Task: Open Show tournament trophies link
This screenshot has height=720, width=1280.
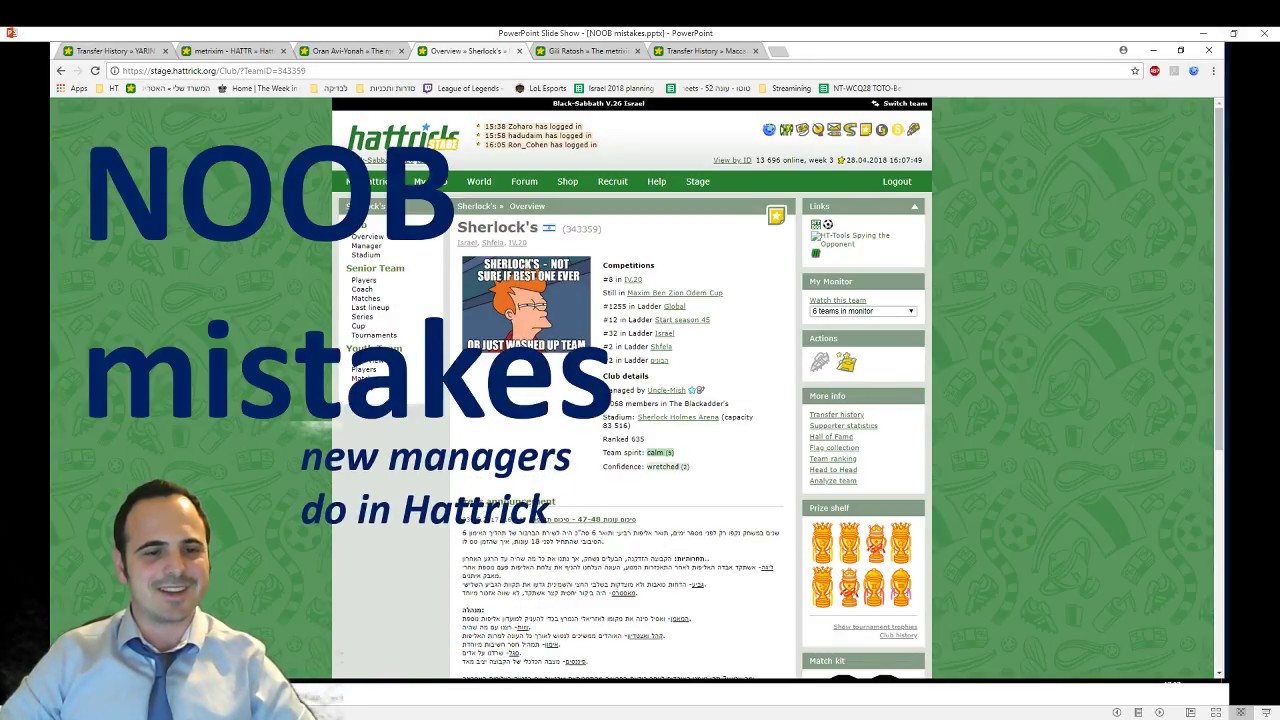Action: click(x=875, y=627)
